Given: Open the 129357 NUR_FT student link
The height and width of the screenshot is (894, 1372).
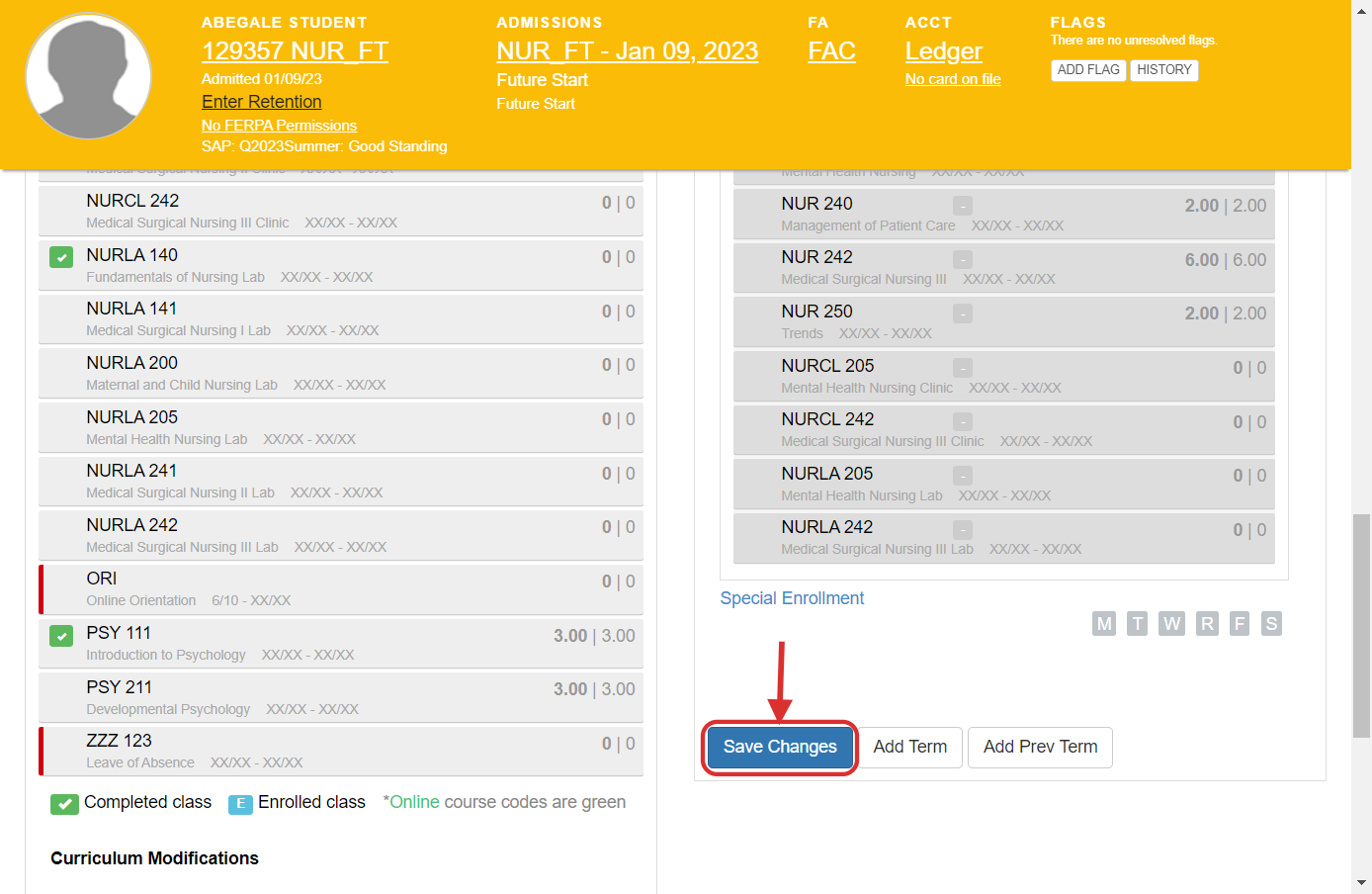Looking at the screenshot, I should click(295, 51).
